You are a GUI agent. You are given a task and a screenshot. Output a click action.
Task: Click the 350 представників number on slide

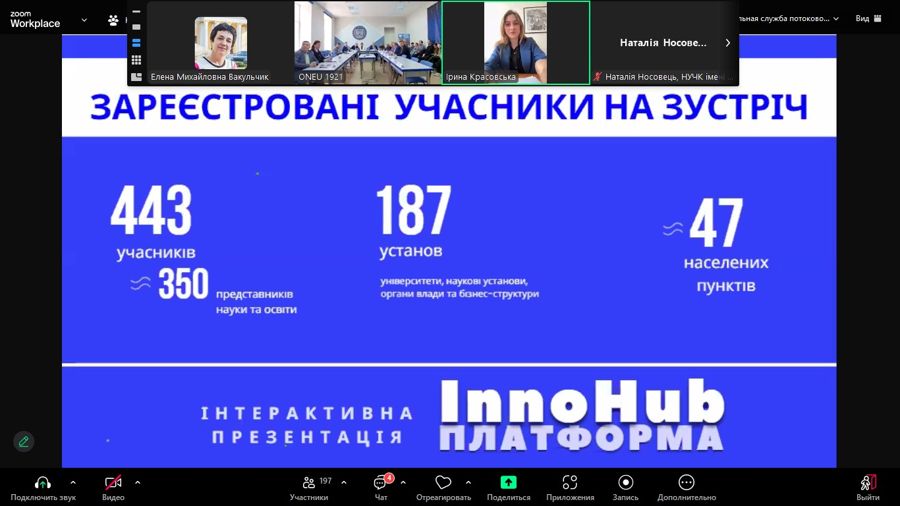click(x=183, y=283)
